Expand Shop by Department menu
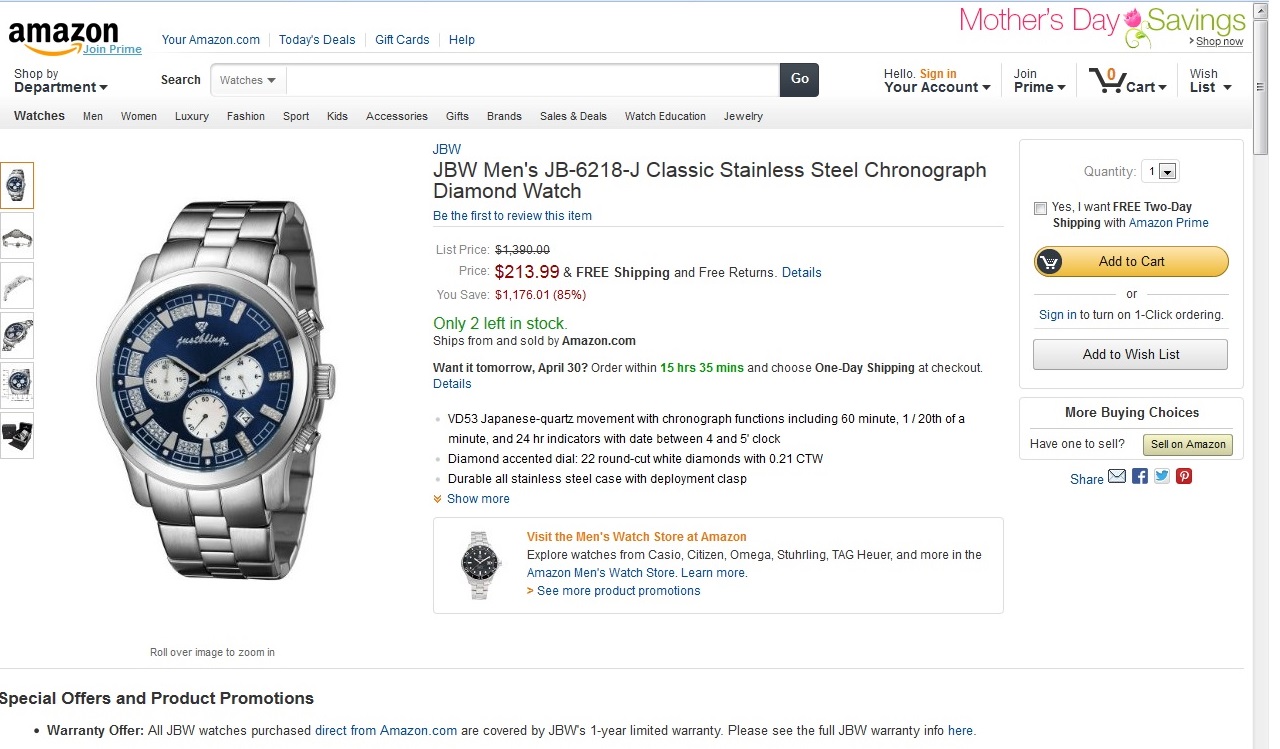Image resolution: width=1280 pixels, height=749 pixels. (60, 81)
